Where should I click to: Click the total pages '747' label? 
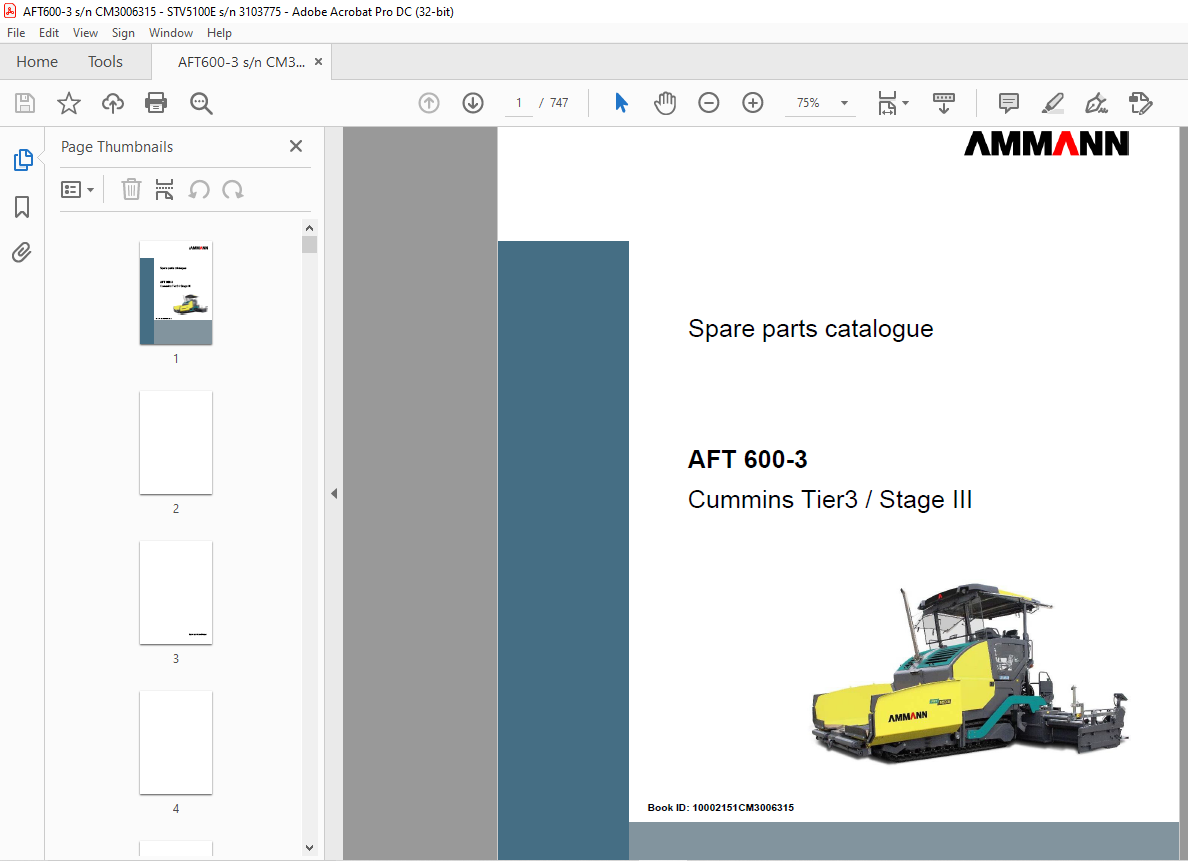(x=559, y=103)
